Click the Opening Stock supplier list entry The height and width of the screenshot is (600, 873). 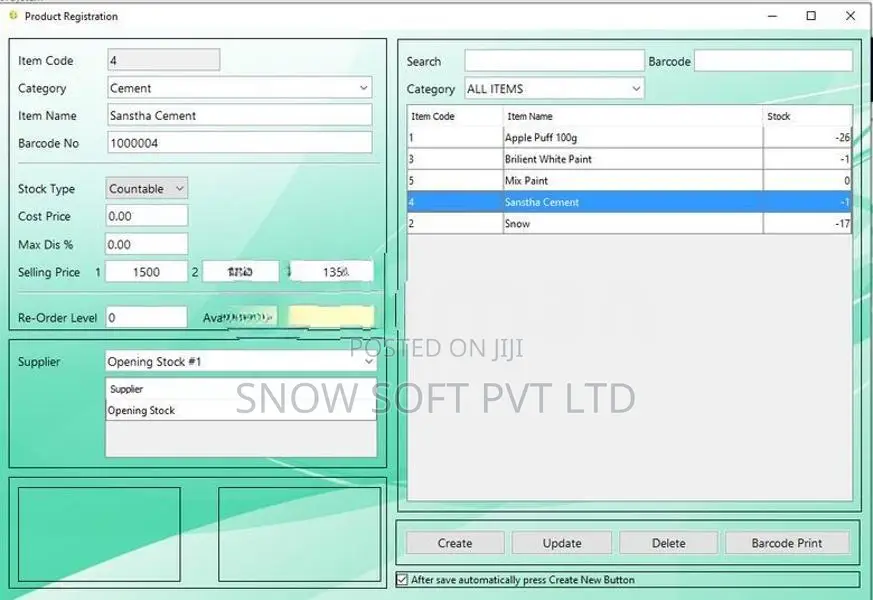coord(241,410)
